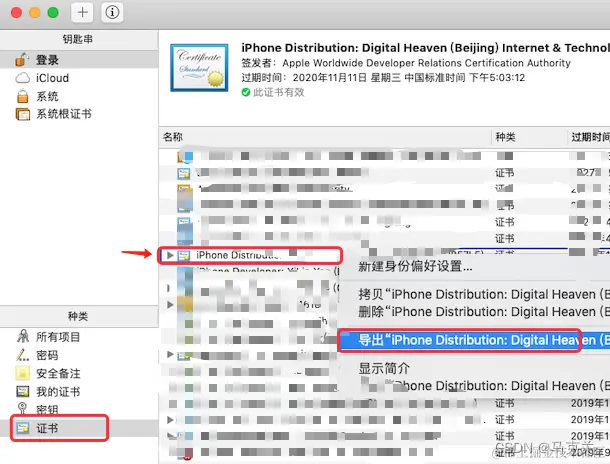Select the 登录 keychain
610x464 pixels.
pyautogui.click(x=79, y=60)
